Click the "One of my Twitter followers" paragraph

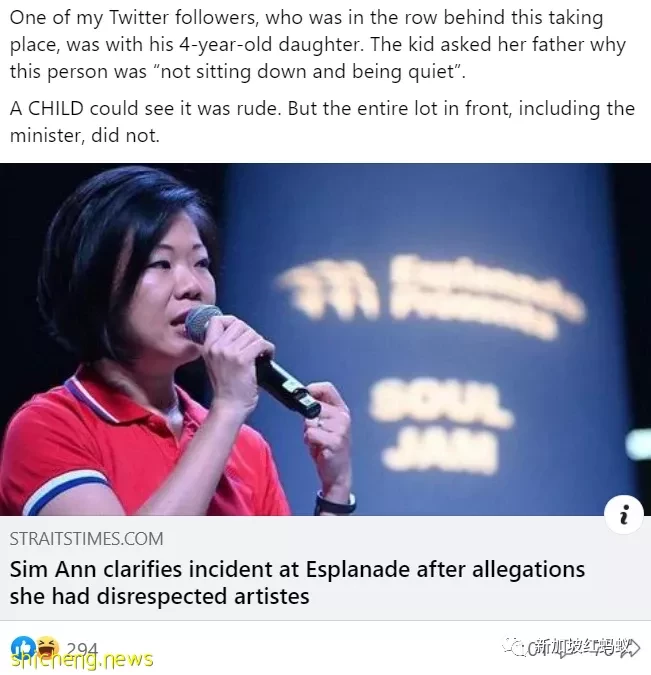coord(318,44)
